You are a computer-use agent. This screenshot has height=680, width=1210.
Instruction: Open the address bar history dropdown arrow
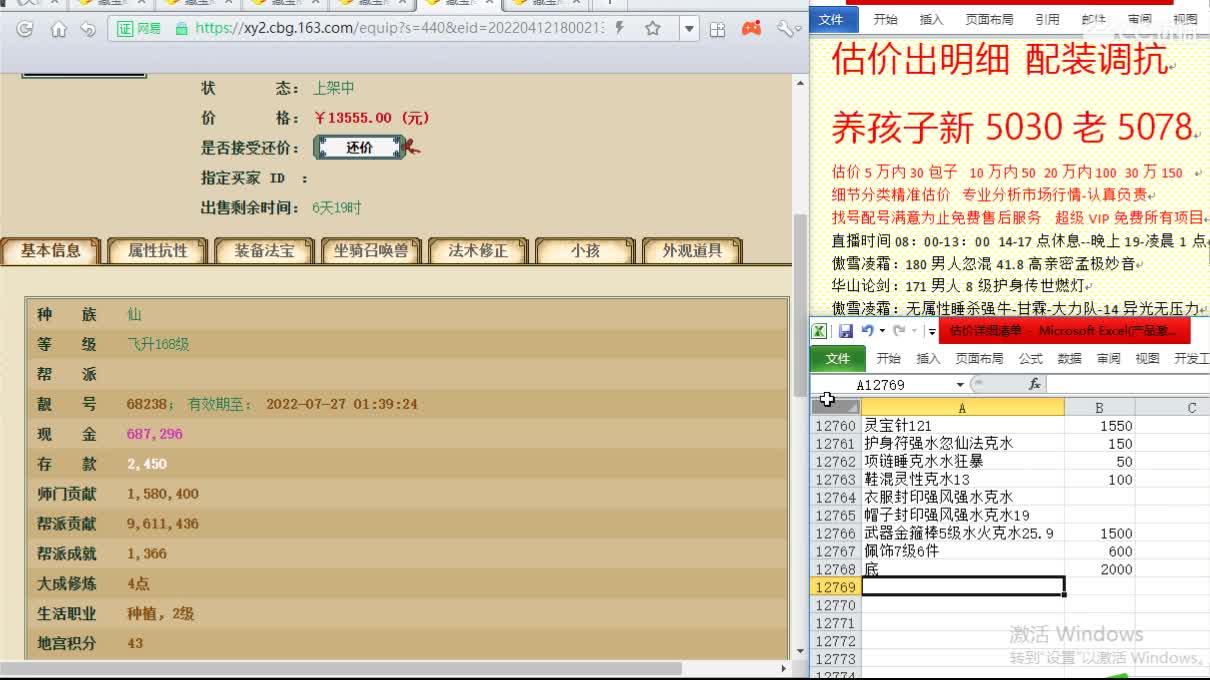(x=689, y=29)
